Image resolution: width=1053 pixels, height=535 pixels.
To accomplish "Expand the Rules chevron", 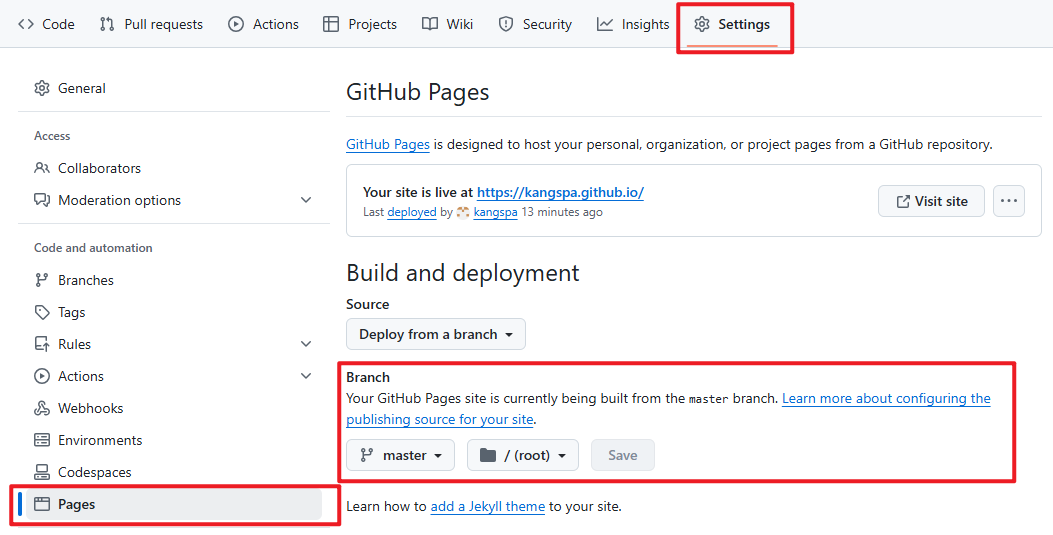I will pos(306,344).
